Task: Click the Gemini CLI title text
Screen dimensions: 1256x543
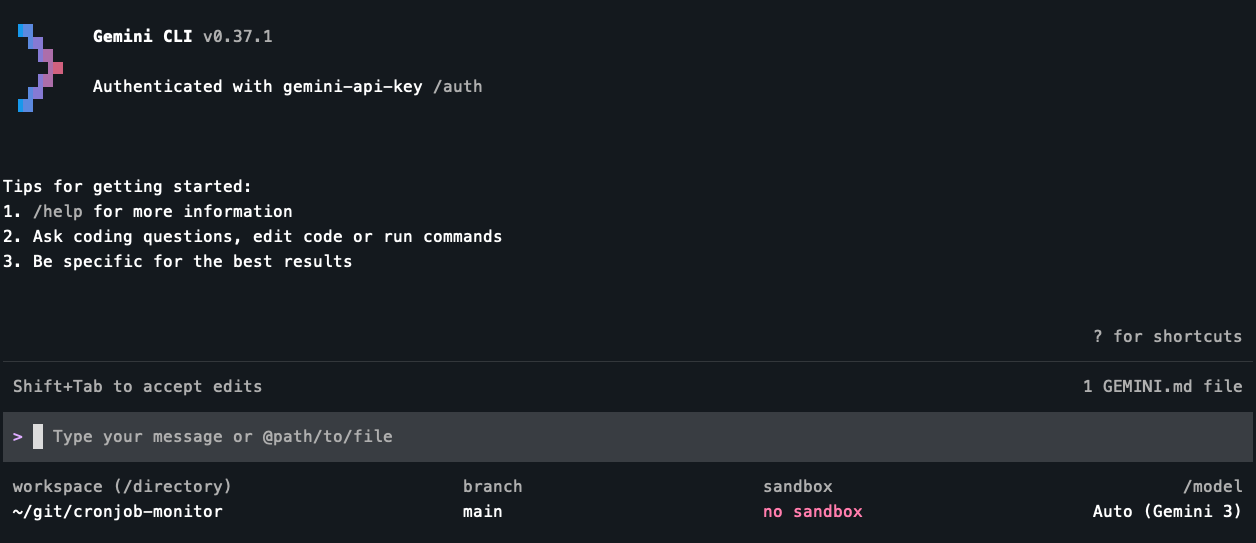Action: click(142, 36)
